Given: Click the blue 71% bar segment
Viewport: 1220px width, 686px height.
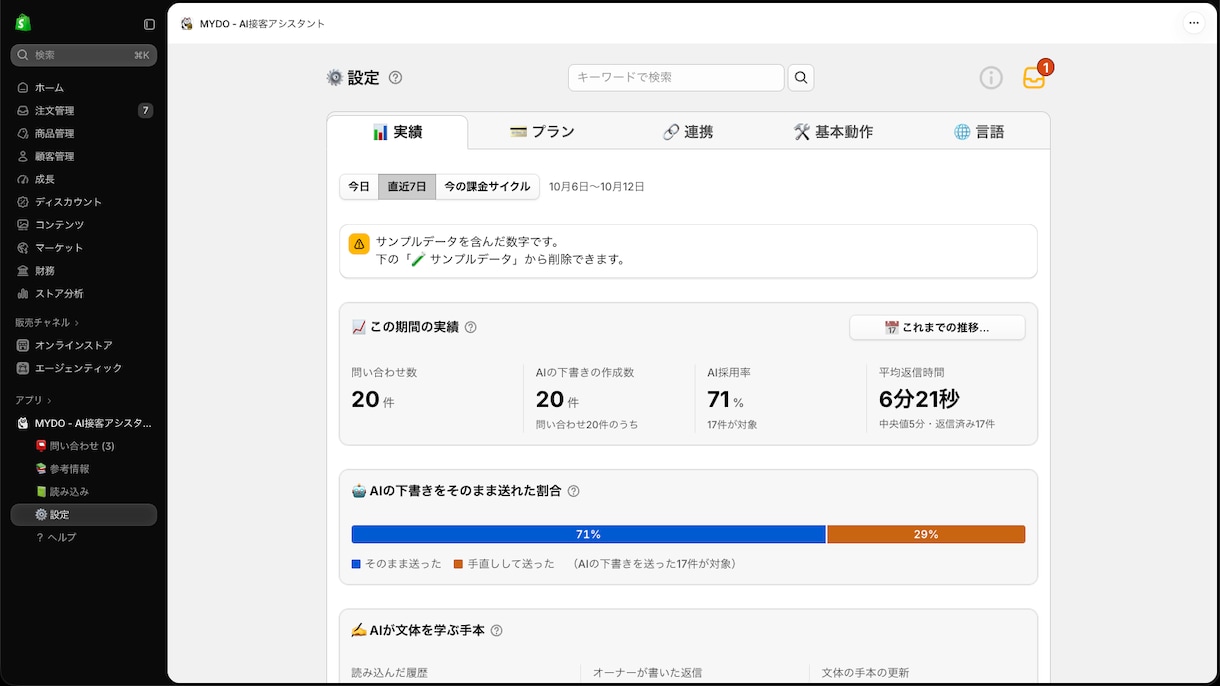Looking at the screenshot, I should pos(588,535).
